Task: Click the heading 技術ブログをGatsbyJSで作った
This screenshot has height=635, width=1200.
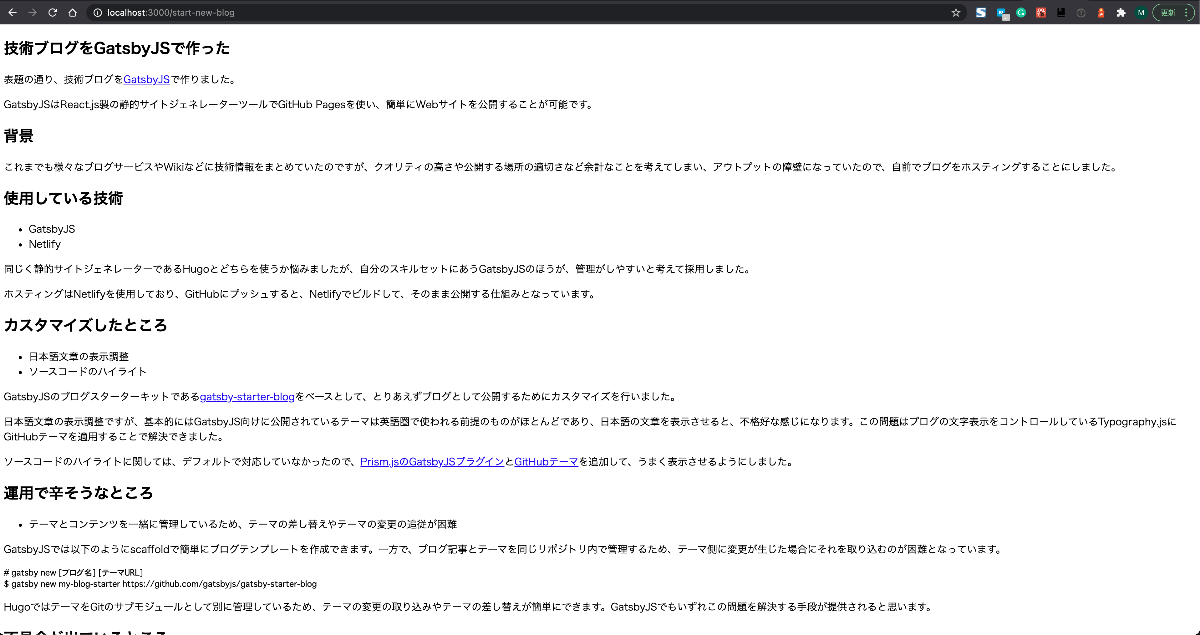Action: 117,48
